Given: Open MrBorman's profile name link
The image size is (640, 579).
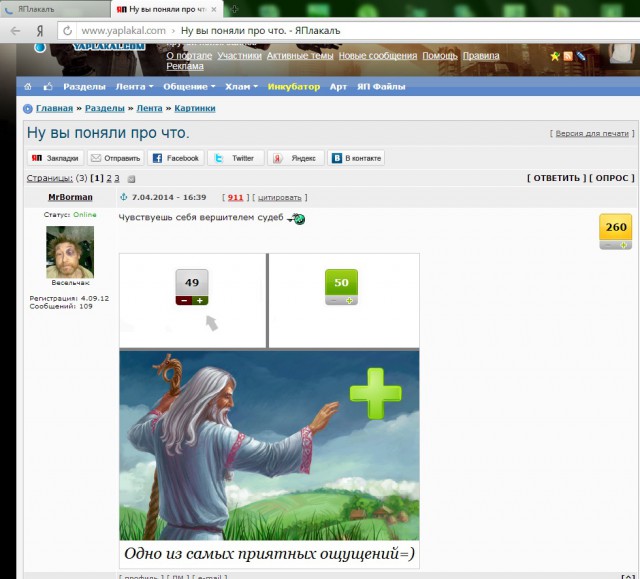Looking at the screenshot, I should [70, 197].
